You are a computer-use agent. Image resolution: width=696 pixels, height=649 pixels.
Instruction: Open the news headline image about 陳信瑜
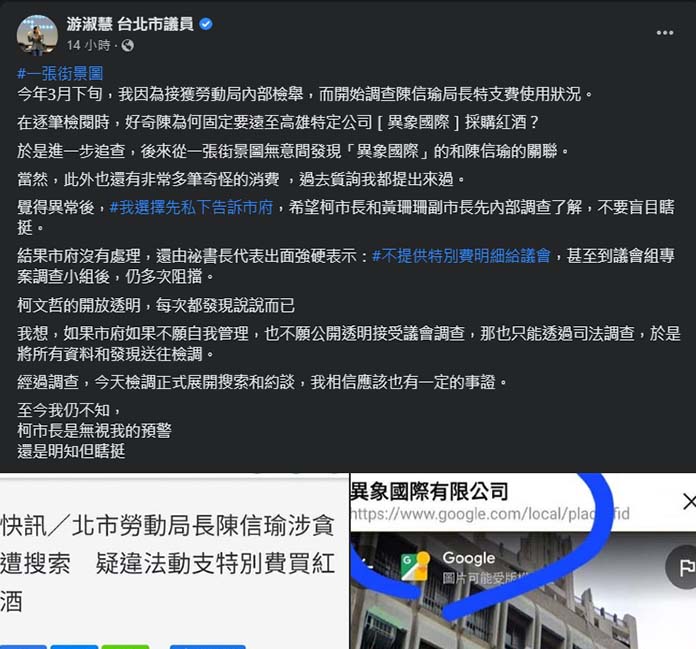tap(174, 561)
